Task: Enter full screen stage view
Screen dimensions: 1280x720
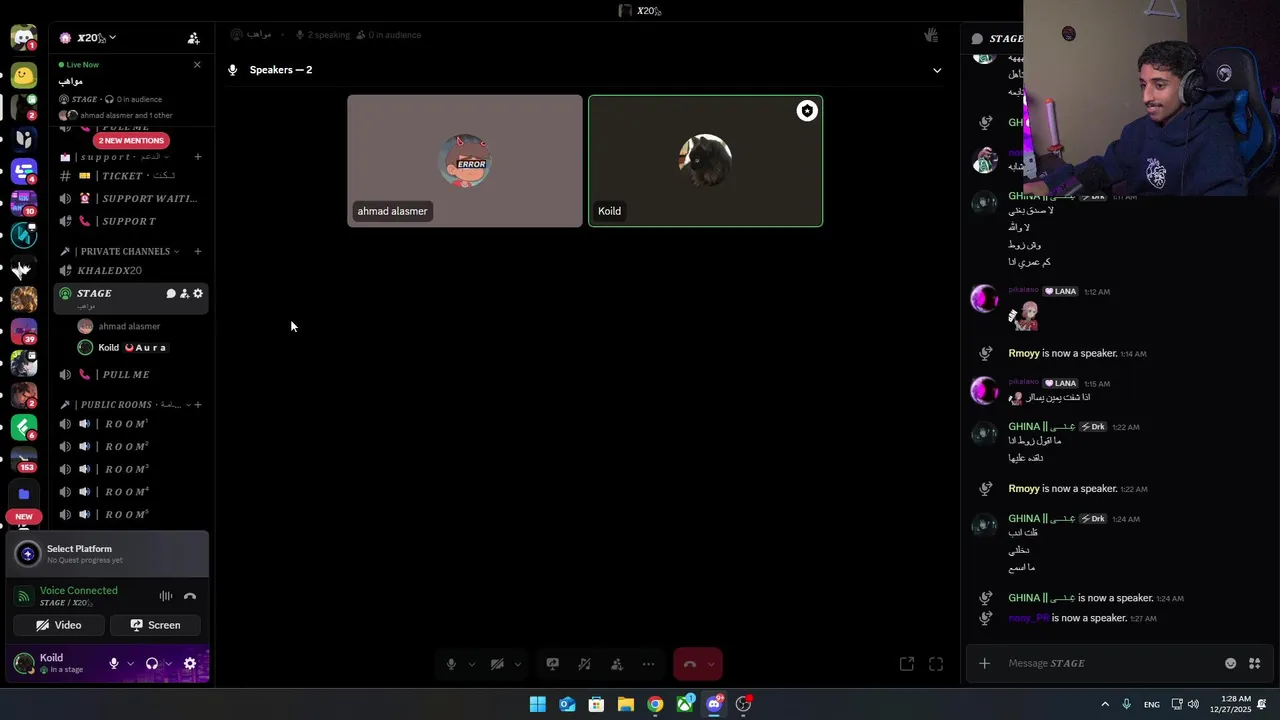Action: click(936, 664)
